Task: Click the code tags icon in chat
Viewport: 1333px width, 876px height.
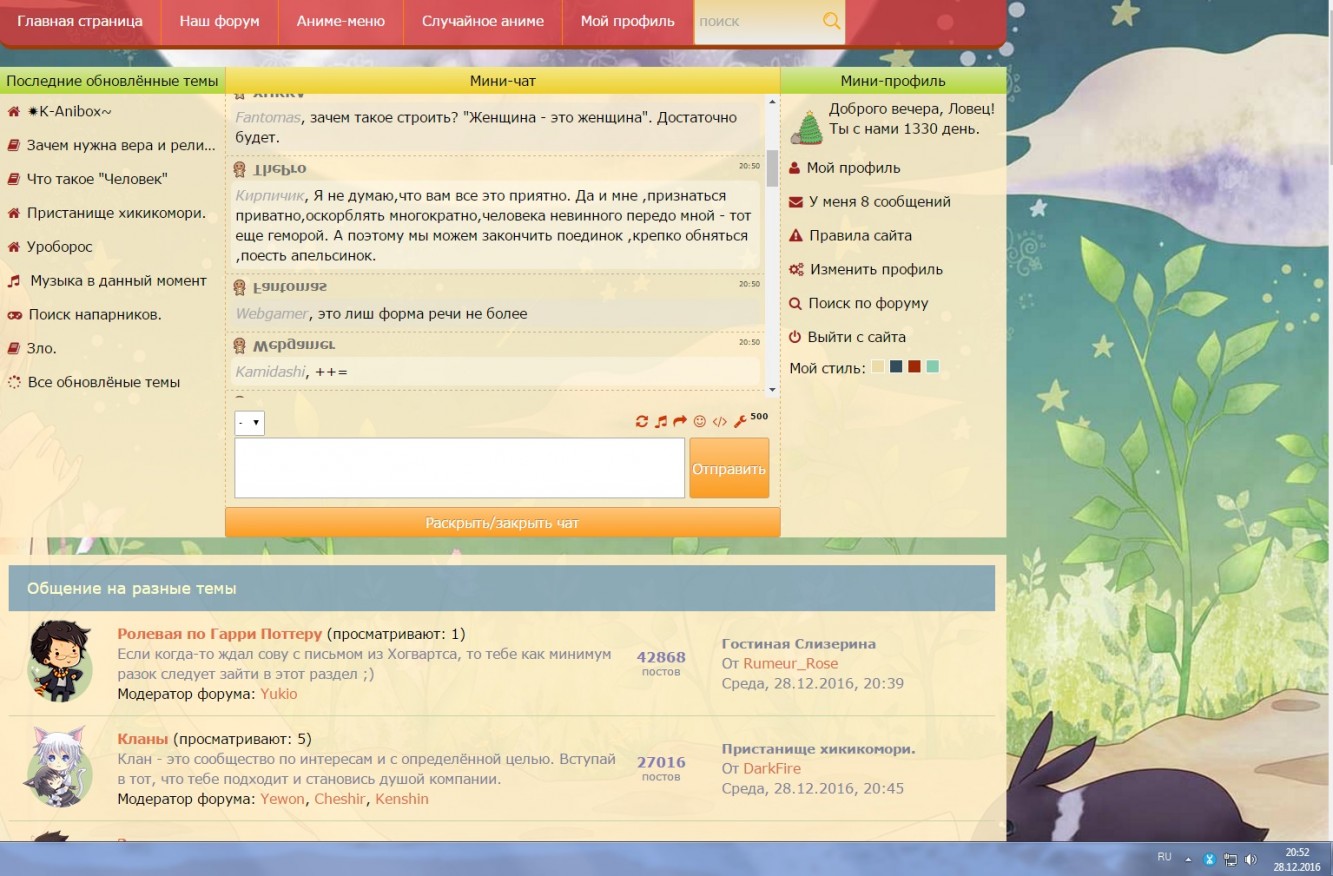Action: (x=719, y=422)
